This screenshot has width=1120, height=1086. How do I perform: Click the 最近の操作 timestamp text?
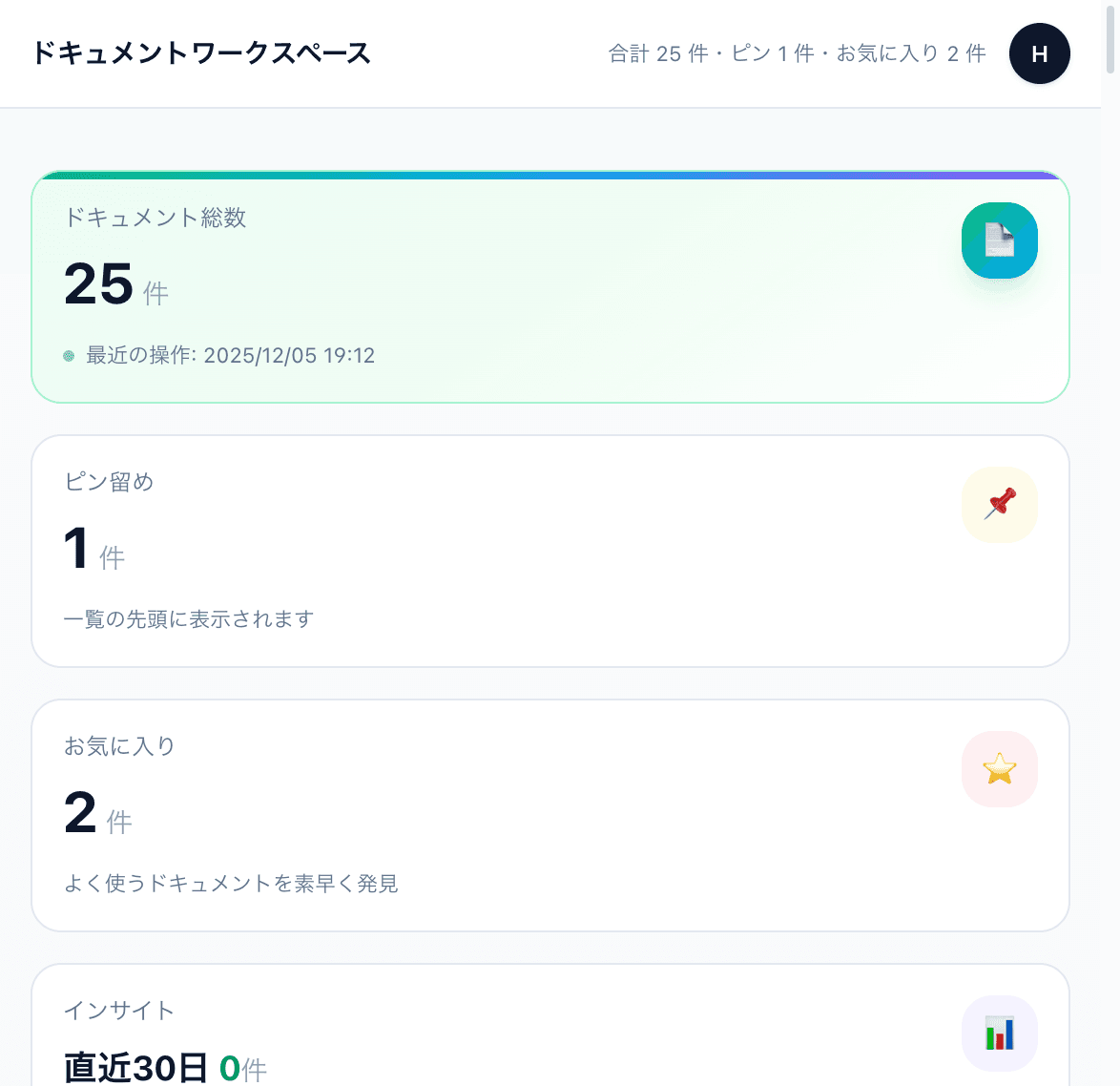(229, 355)
